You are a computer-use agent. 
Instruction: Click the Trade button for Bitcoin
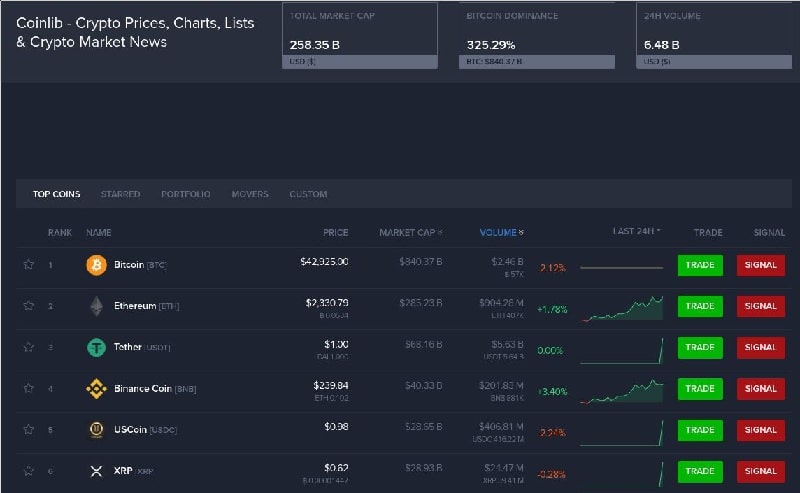[x=700, y=265]
